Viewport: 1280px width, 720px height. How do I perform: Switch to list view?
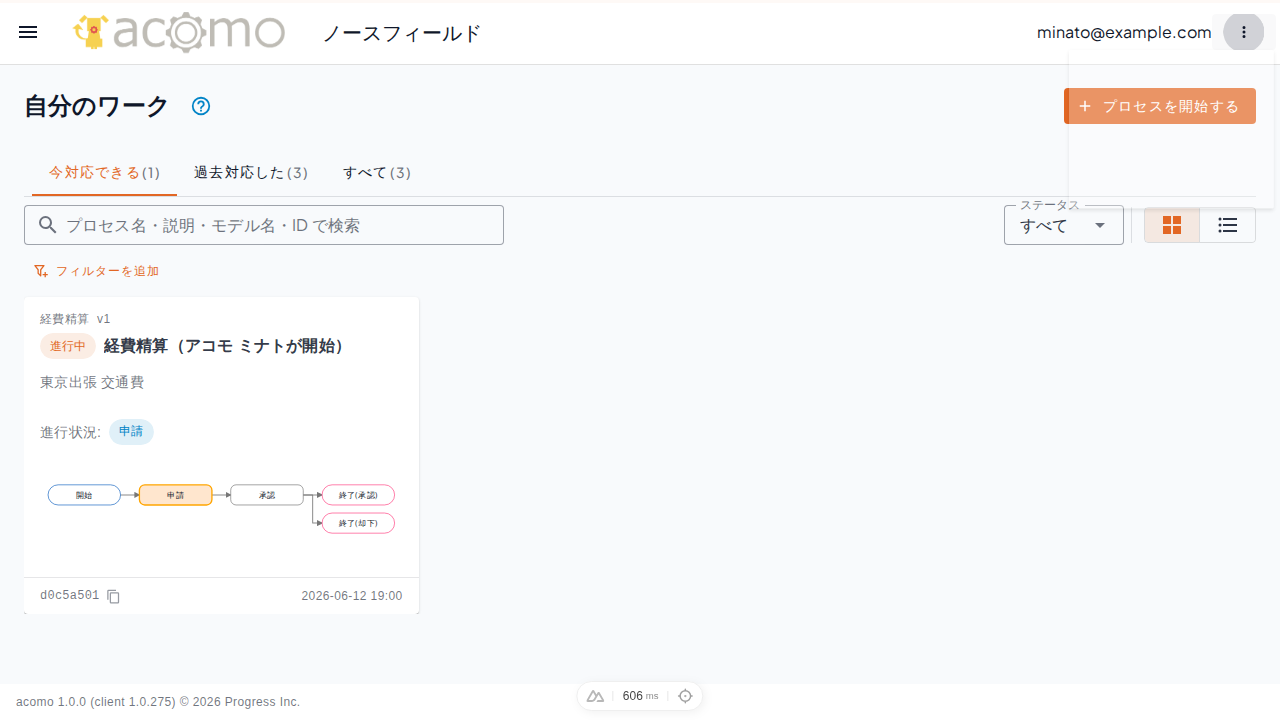click(x=1228, y=225)
